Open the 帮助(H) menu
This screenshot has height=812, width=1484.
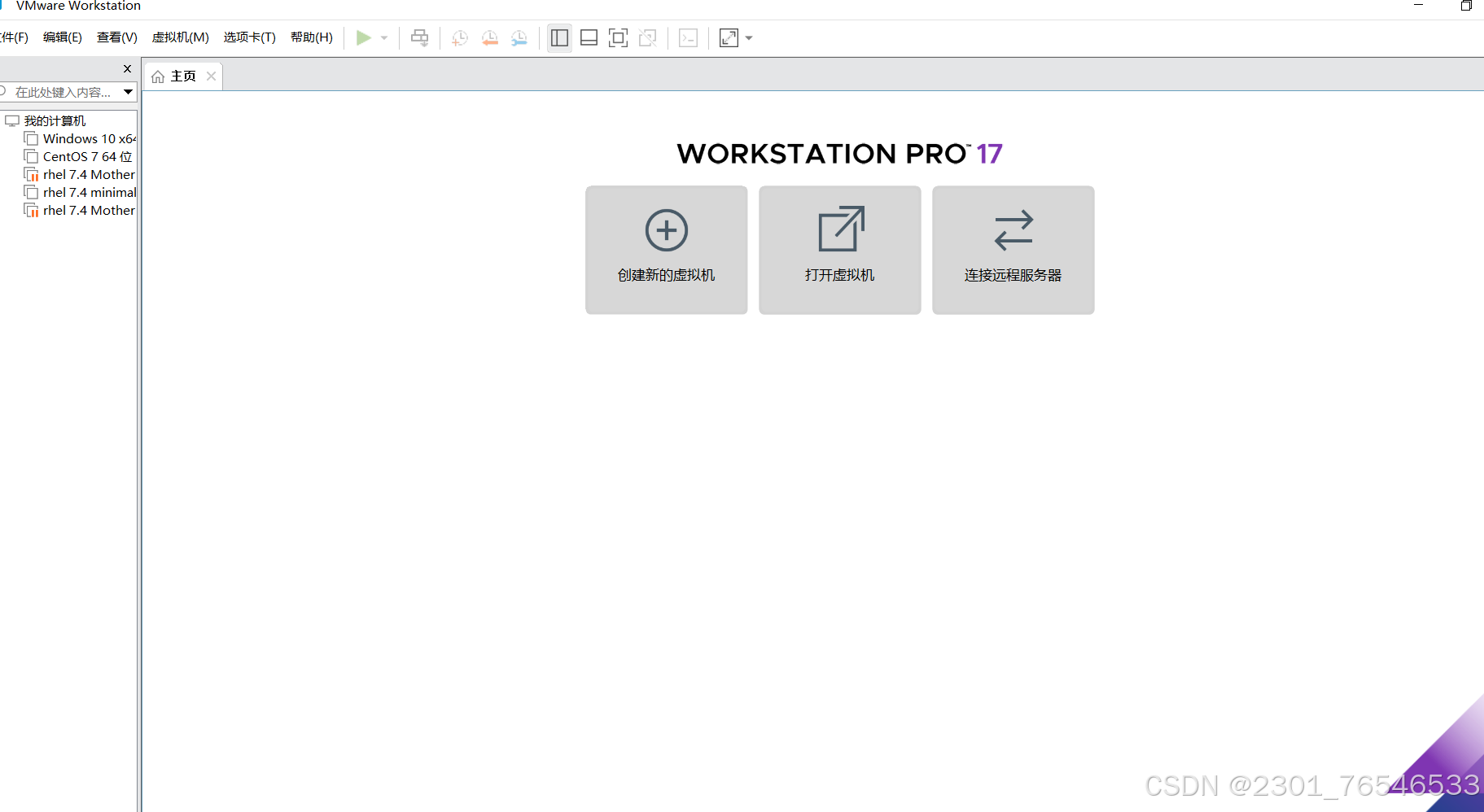312,37
